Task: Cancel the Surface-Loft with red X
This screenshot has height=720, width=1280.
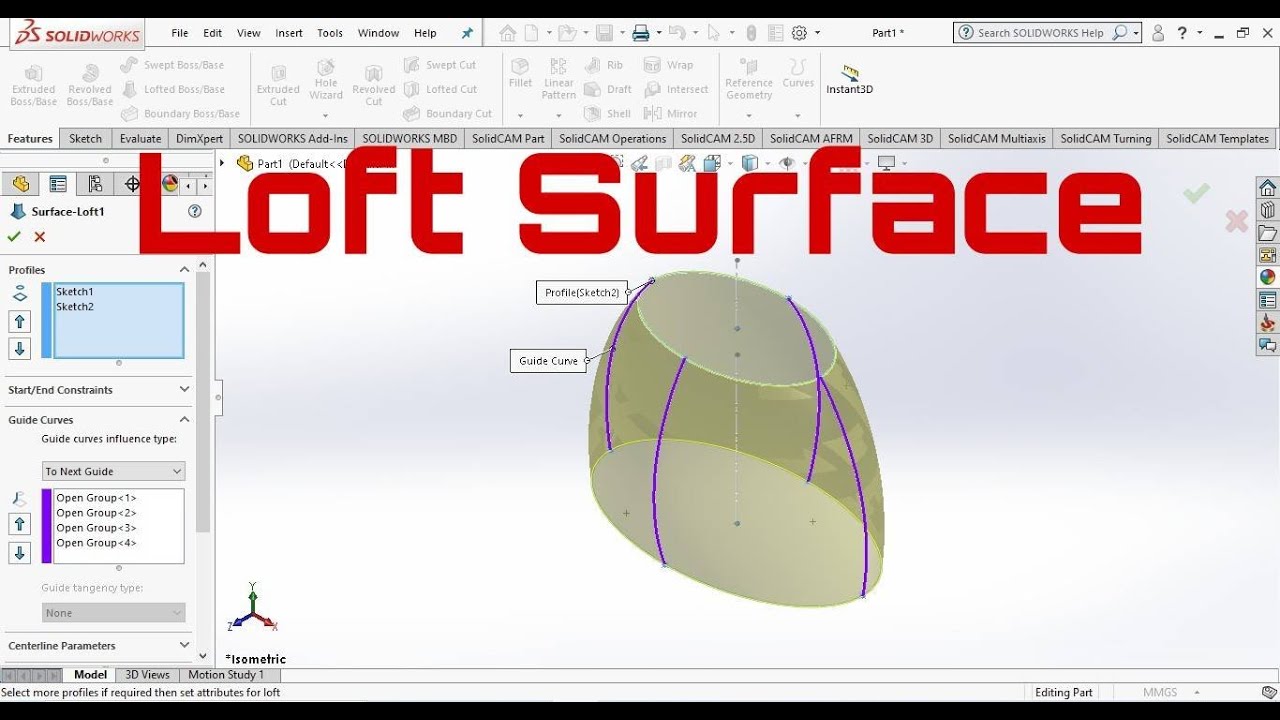Action: pos(40,237)
